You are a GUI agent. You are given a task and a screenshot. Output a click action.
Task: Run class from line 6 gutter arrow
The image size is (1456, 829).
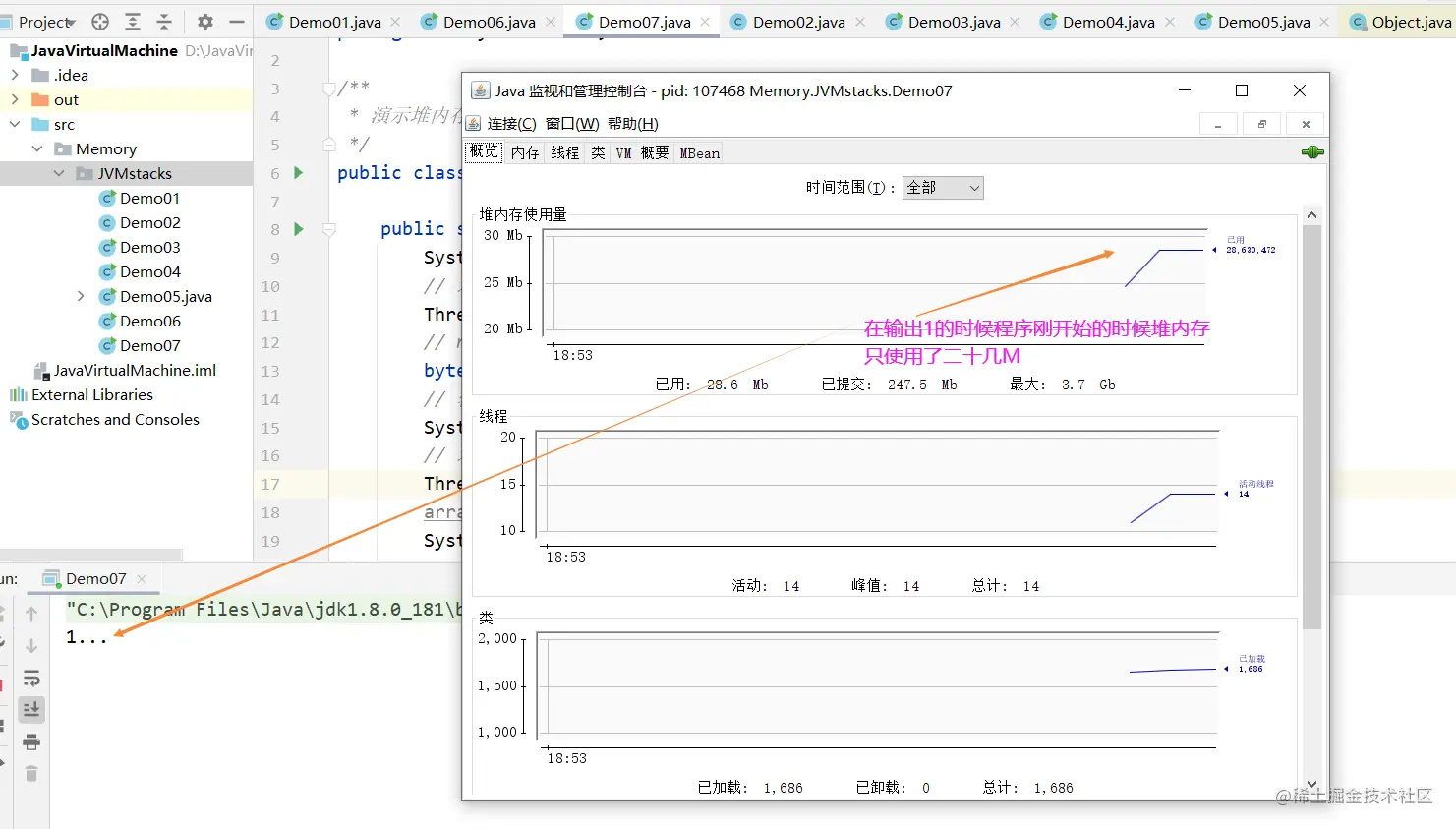pos(299,173)
